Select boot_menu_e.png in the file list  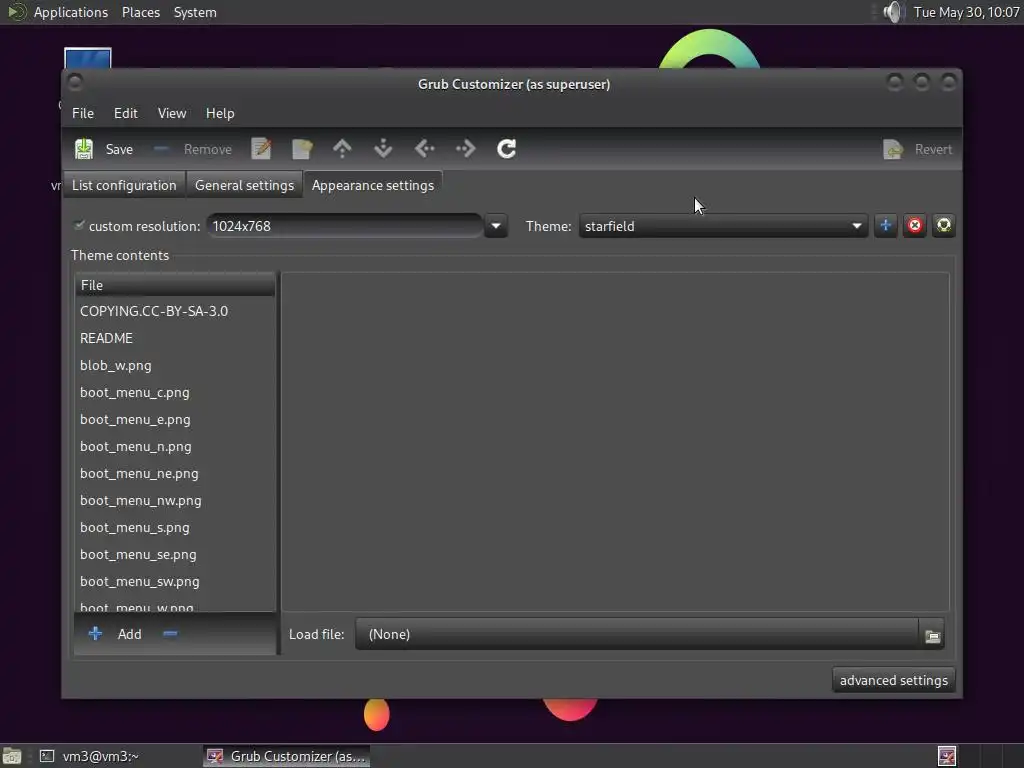point(175,419)
